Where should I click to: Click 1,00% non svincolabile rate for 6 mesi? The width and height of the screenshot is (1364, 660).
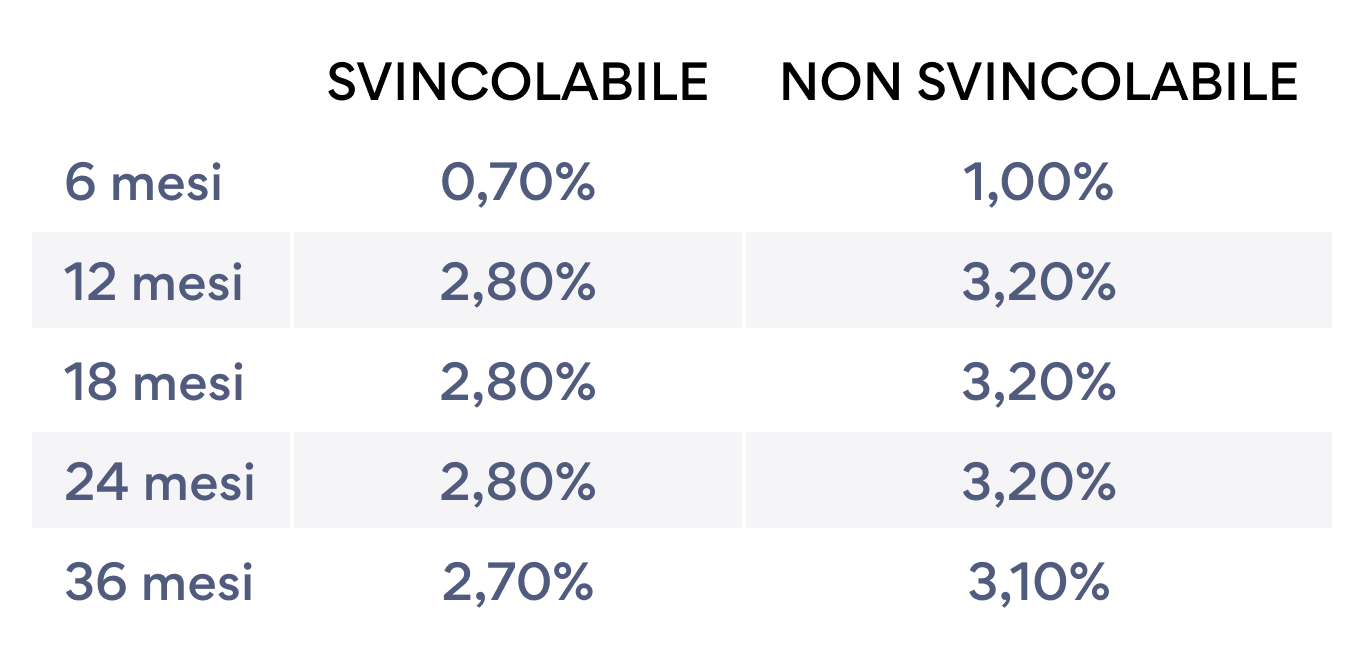[x=1039, y=183]
